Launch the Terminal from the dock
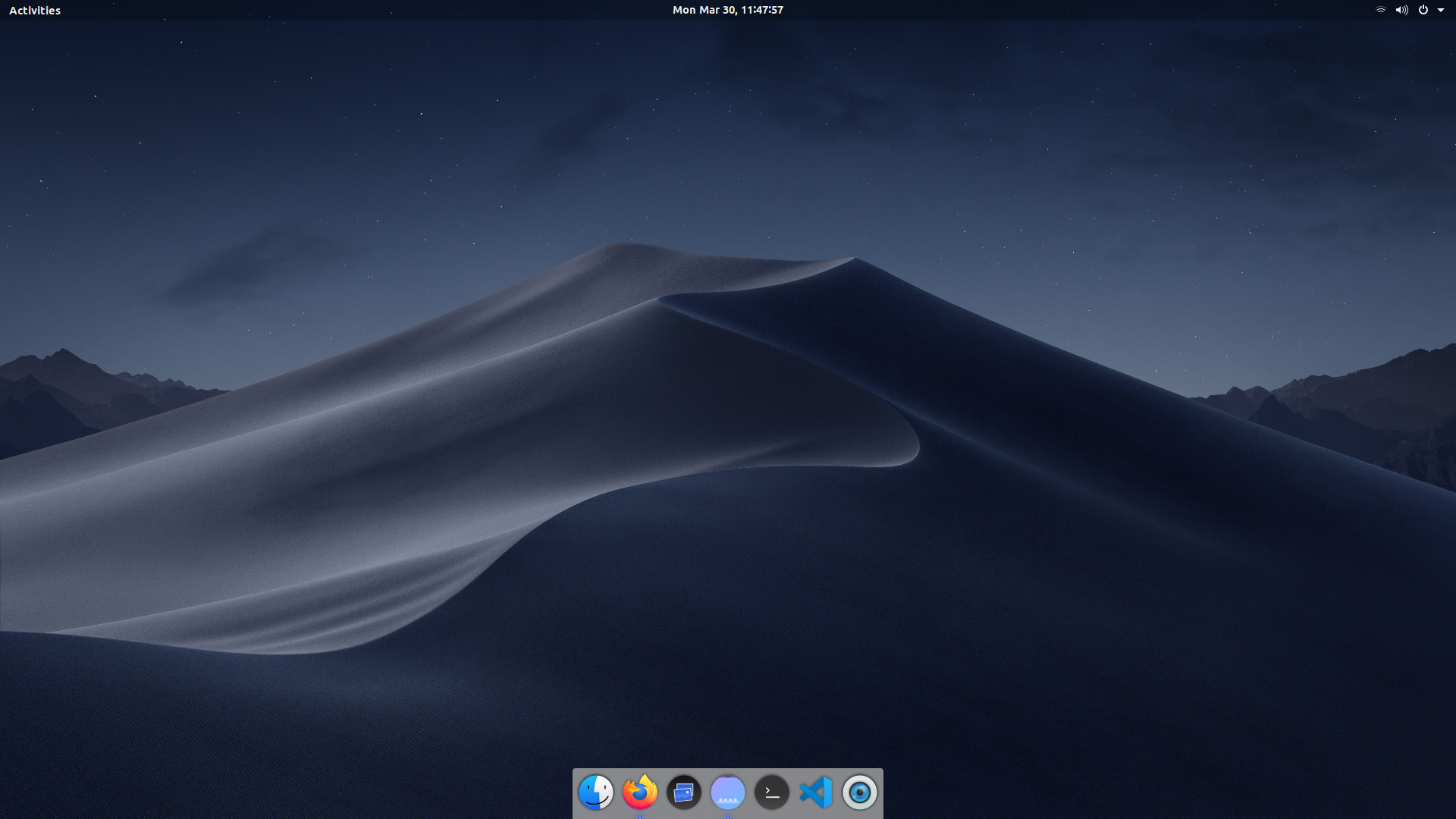1456x819 pixels. 772,792
